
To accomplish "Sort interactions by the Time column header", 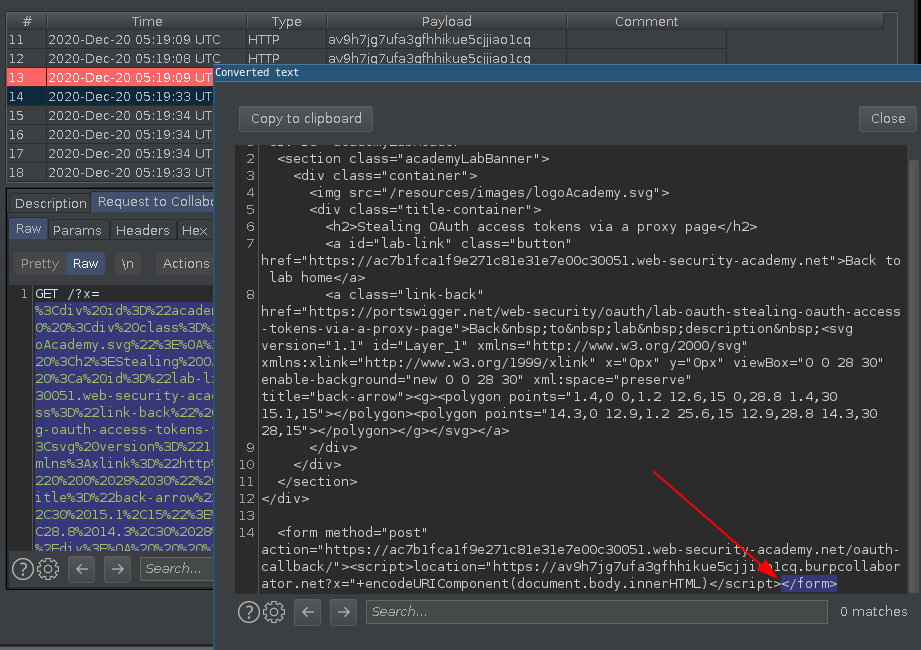I will pyautogui.click(x=147, y=22).
